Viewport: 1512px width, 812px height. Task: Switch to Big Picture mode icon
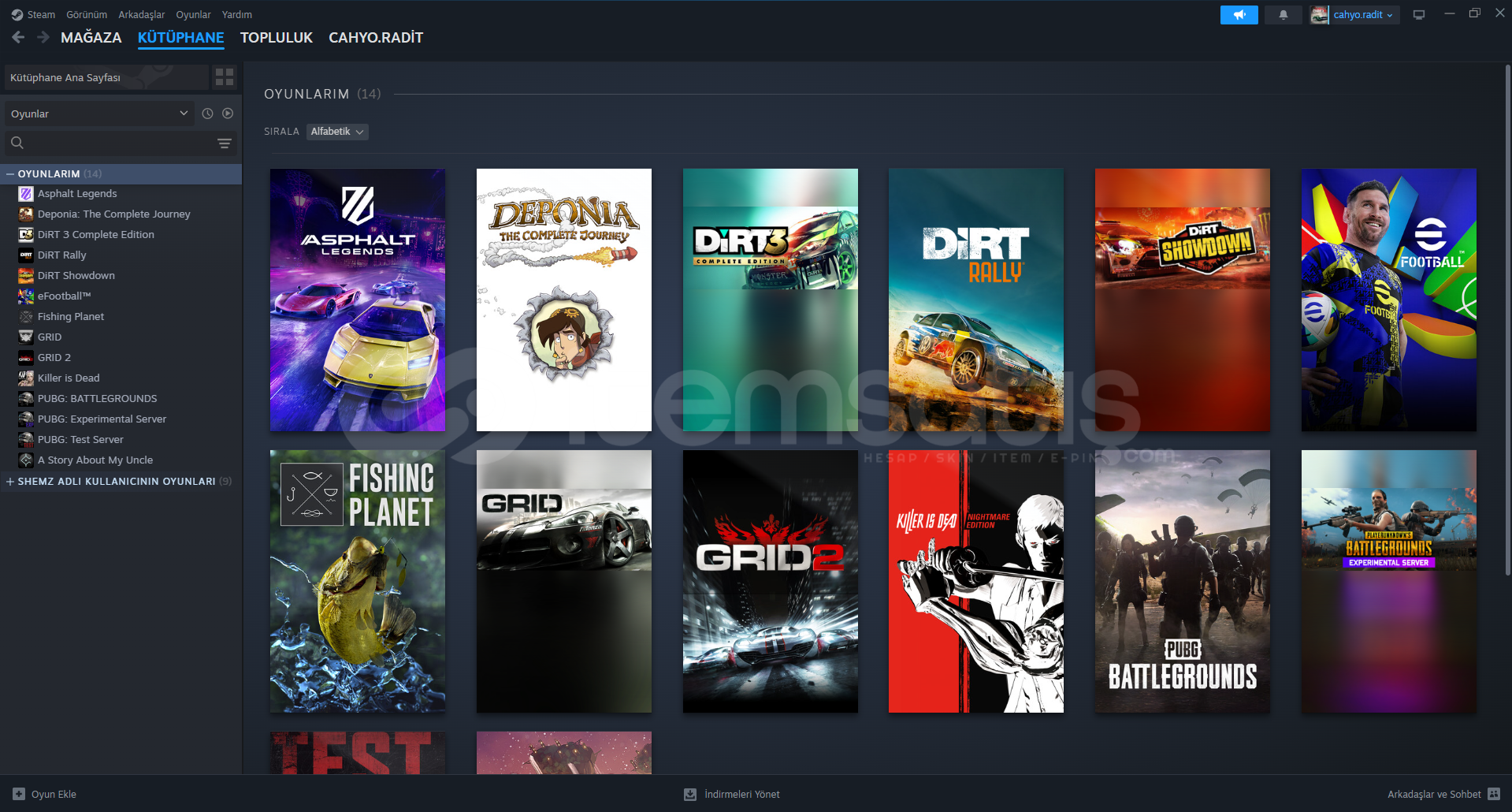pyautogui.click(x=1419, y=15)
